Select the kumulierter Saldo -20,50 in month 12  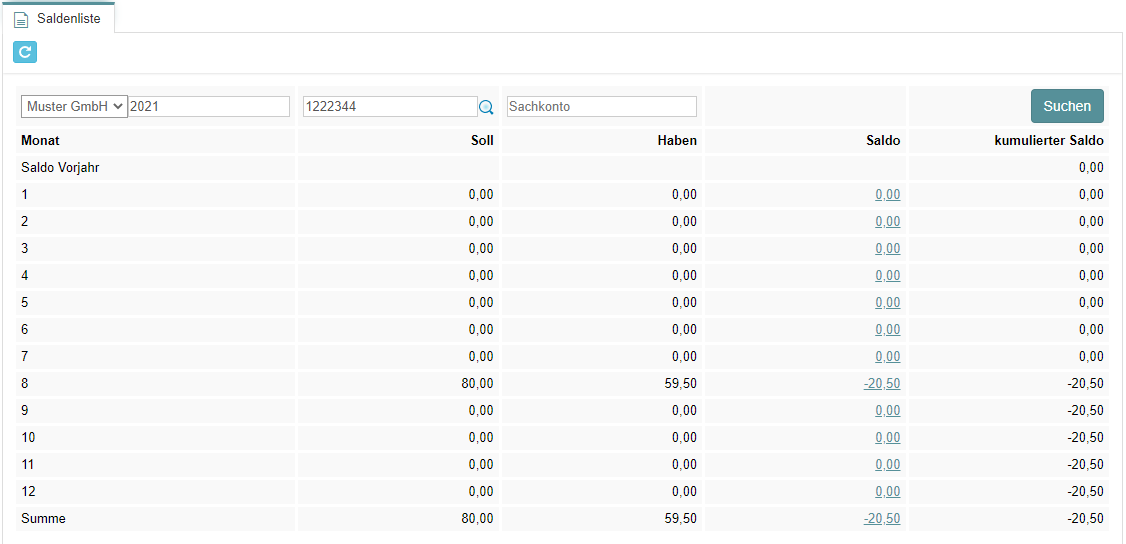[1085, 492]
